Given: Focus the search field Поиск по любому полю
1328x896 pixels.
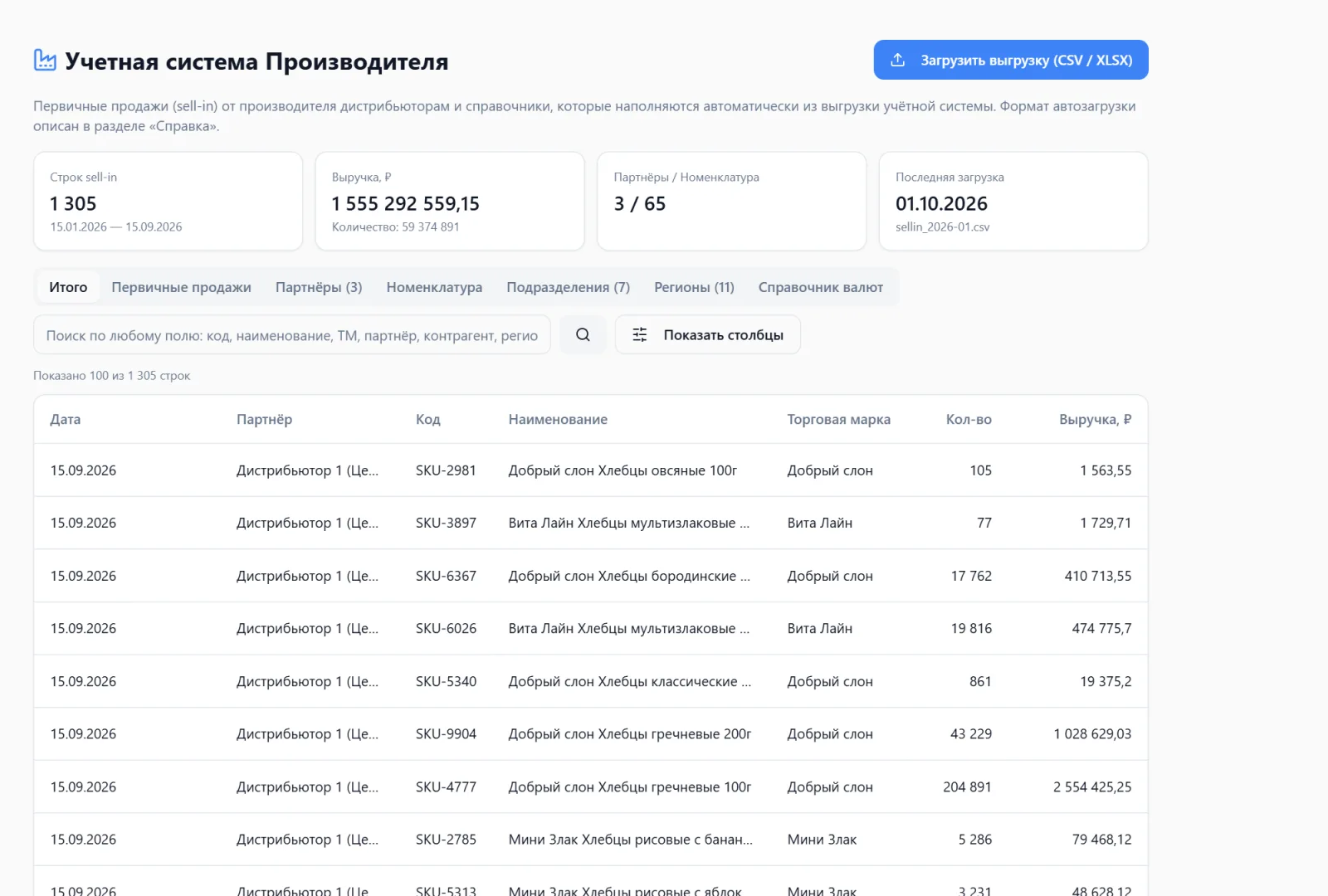Looking at the screenshot, I should coord(292,334).
